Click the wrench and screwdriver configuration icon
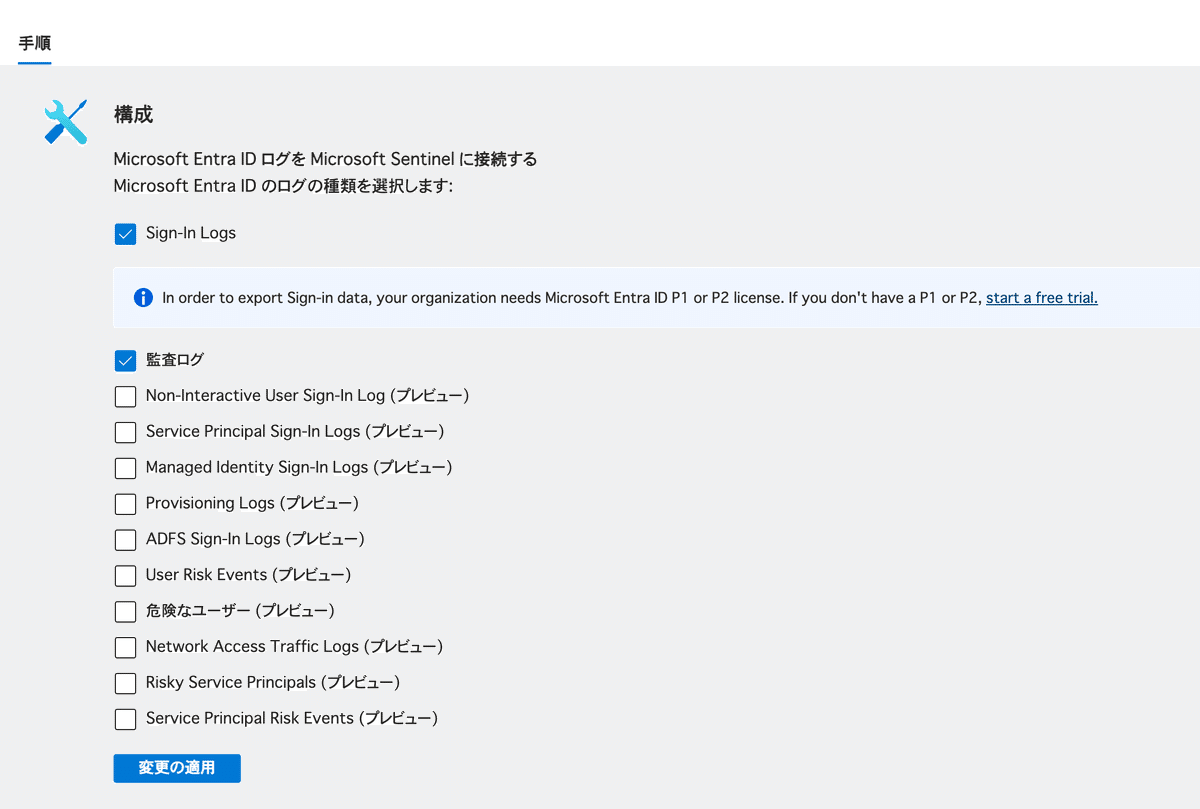 66,122
